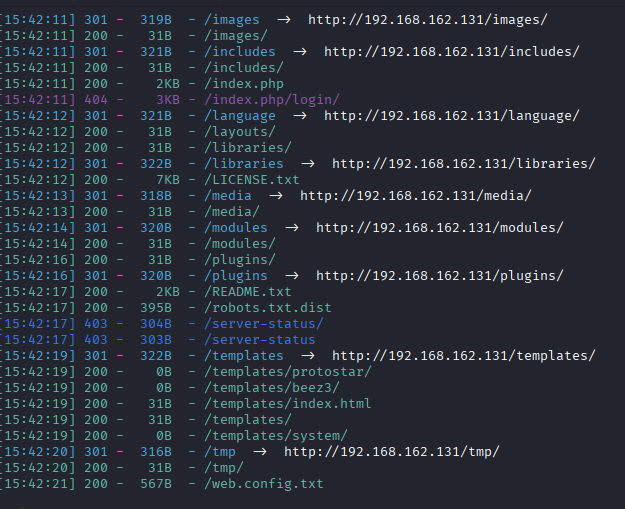The height and width of the screenshot is (509, 625).
Task: Click the /language path in the 301 row
Action: 240,116
